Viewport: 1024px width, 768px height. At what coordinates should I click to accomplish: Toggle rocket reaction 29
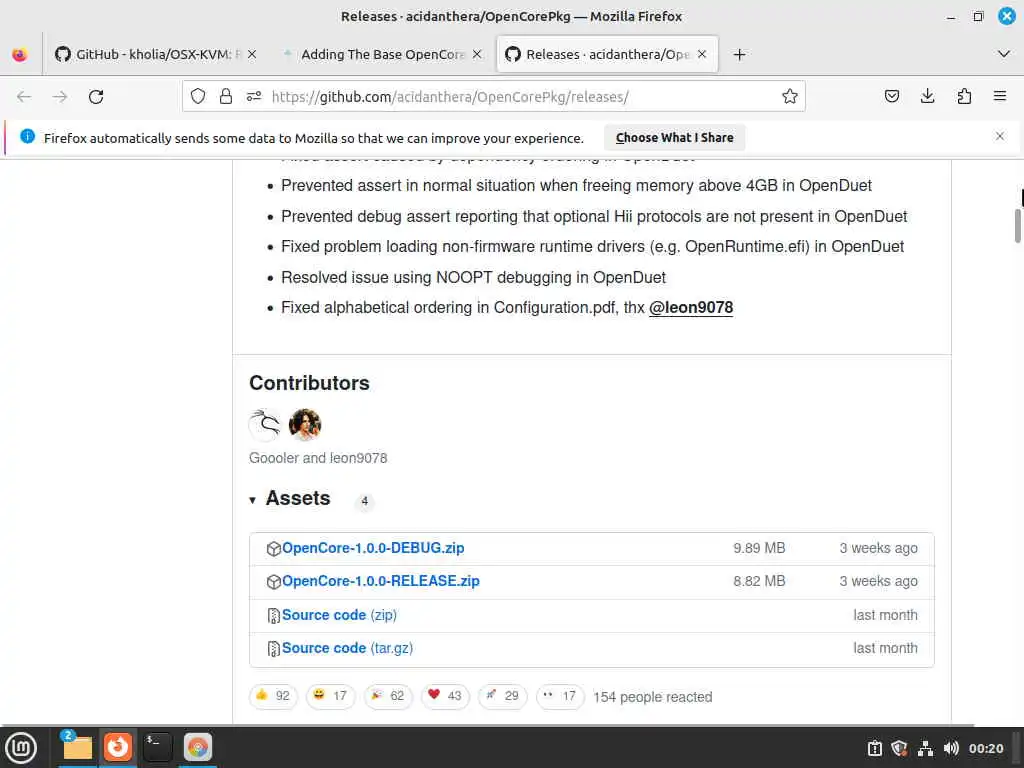pos(502,696)
